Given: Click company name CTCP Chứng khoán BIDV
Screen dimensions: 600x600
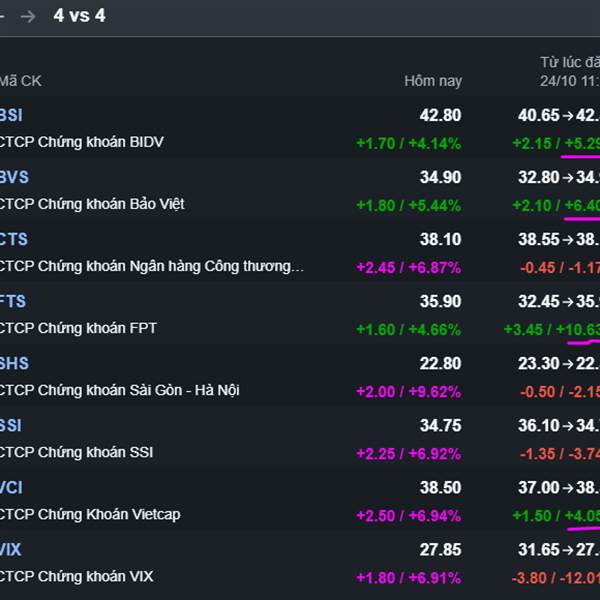Looking at the screenshot, I should 82,142.
